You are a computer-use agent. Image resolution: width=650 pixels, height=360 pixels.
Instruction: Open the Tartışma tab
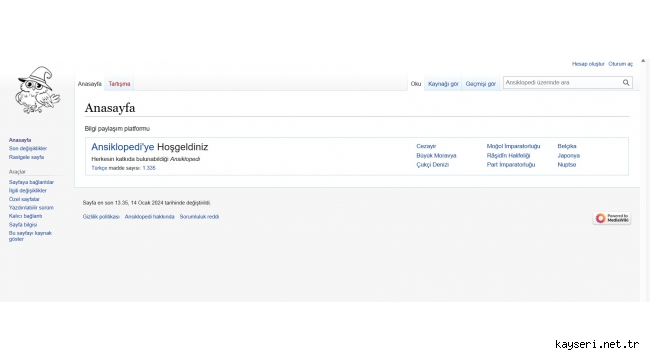[x=119, y=84]
